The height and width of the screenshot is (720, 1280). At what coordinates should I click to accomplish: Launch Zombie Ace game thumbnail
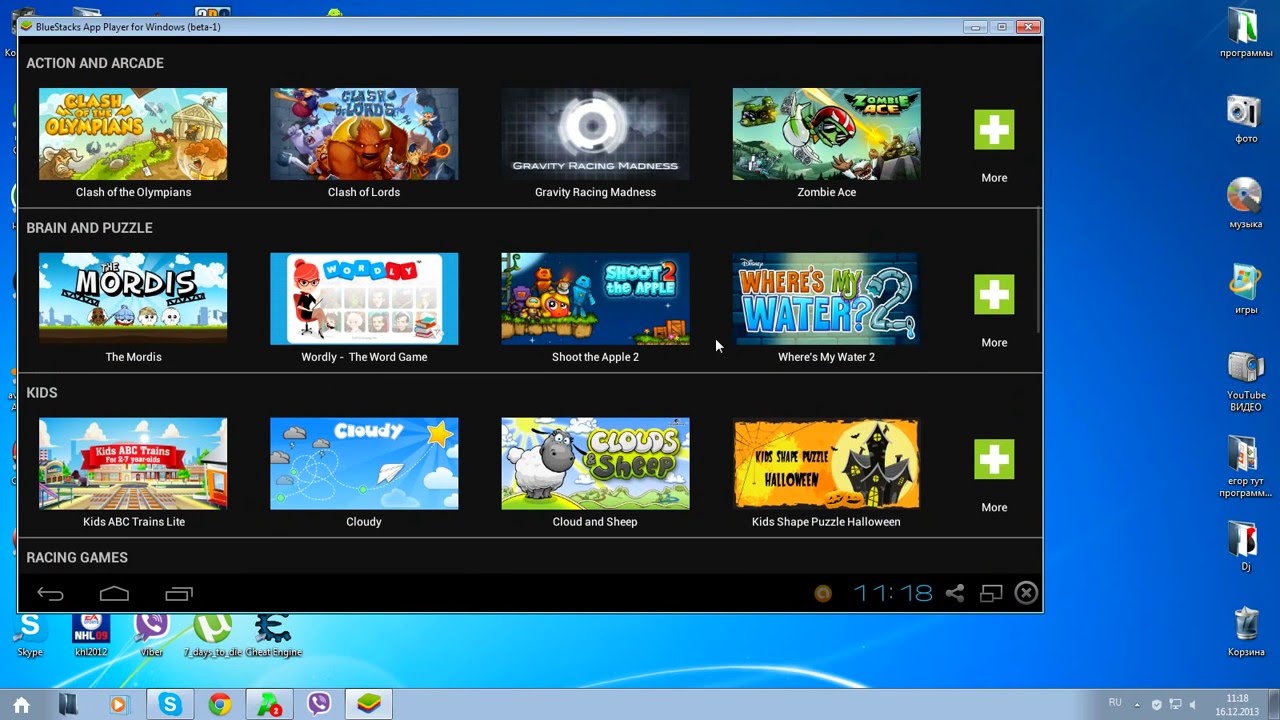[826, 134]
